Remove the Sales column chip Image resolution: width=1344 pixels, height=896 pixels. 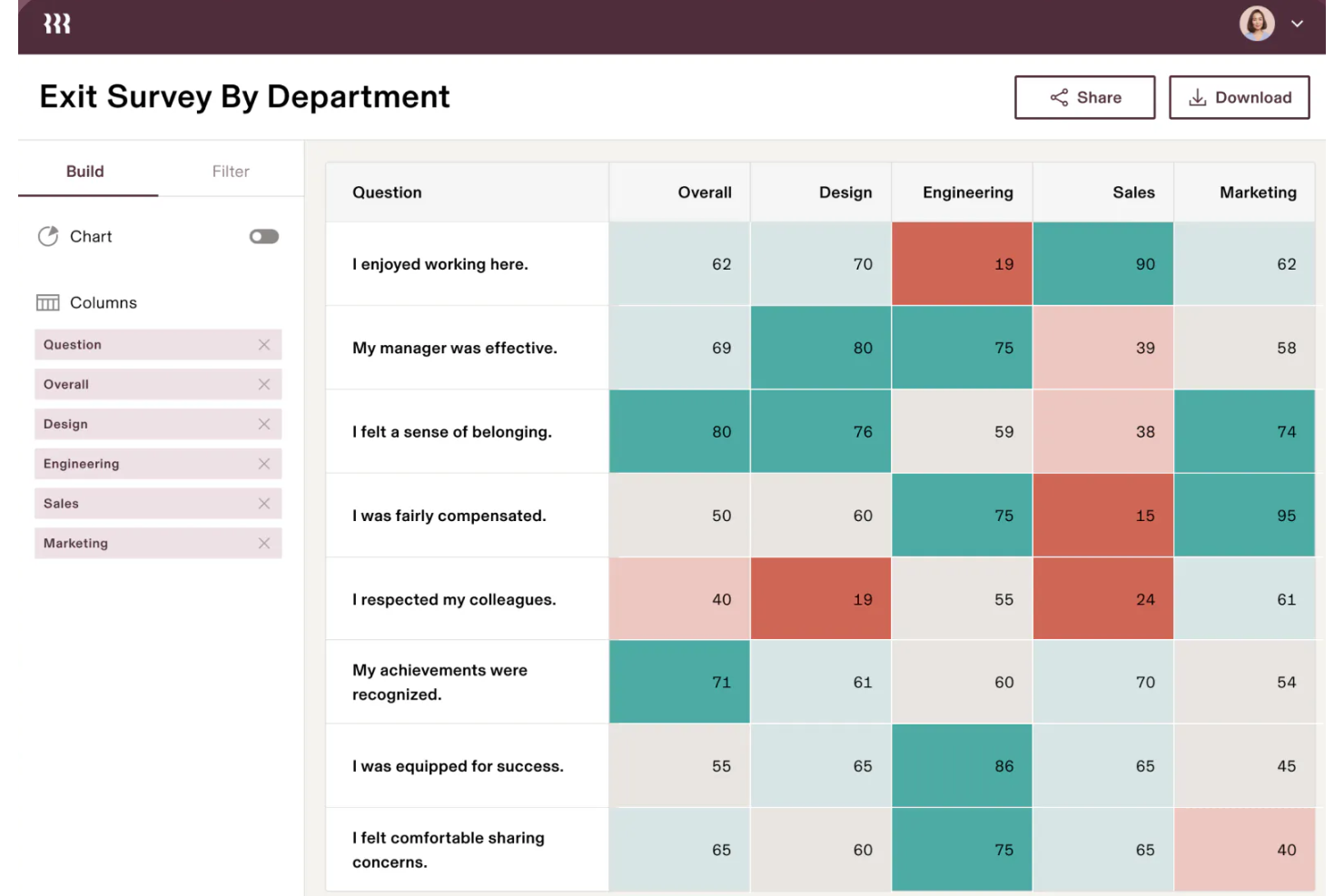coord(264,504)
